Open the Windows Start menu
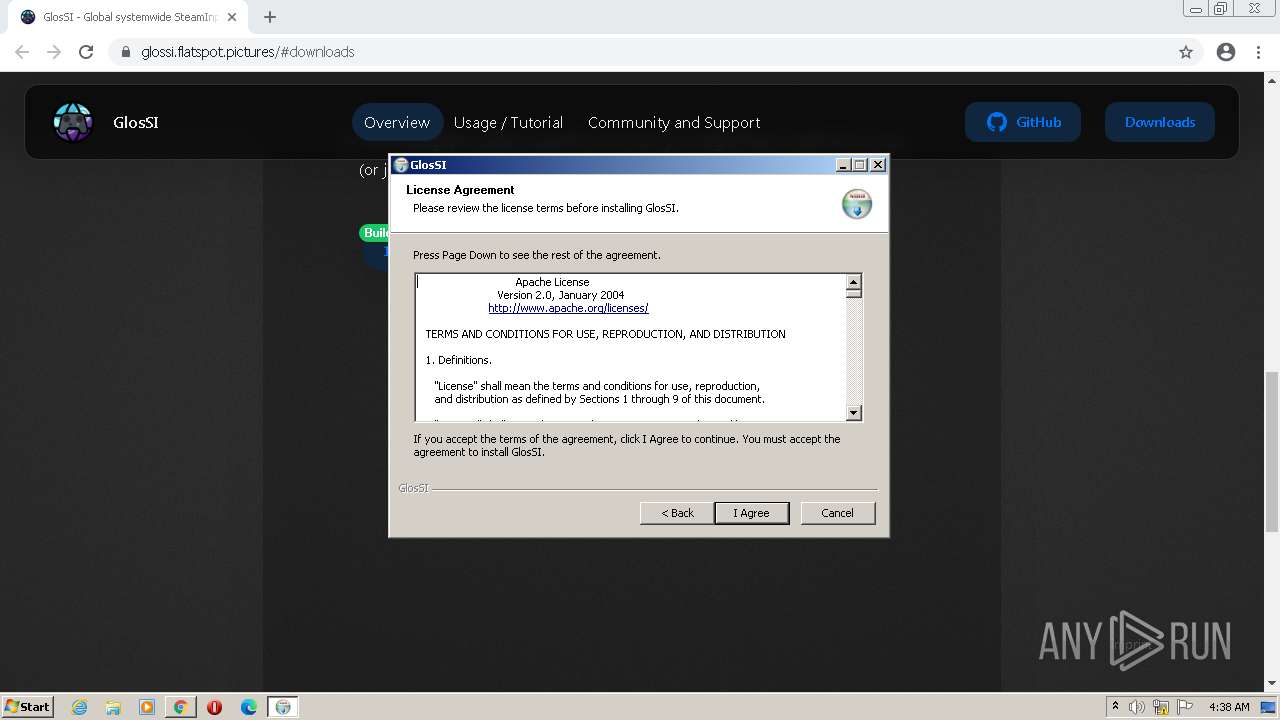The height and width of the screenshot is (720, 1280). pos(27,706)
